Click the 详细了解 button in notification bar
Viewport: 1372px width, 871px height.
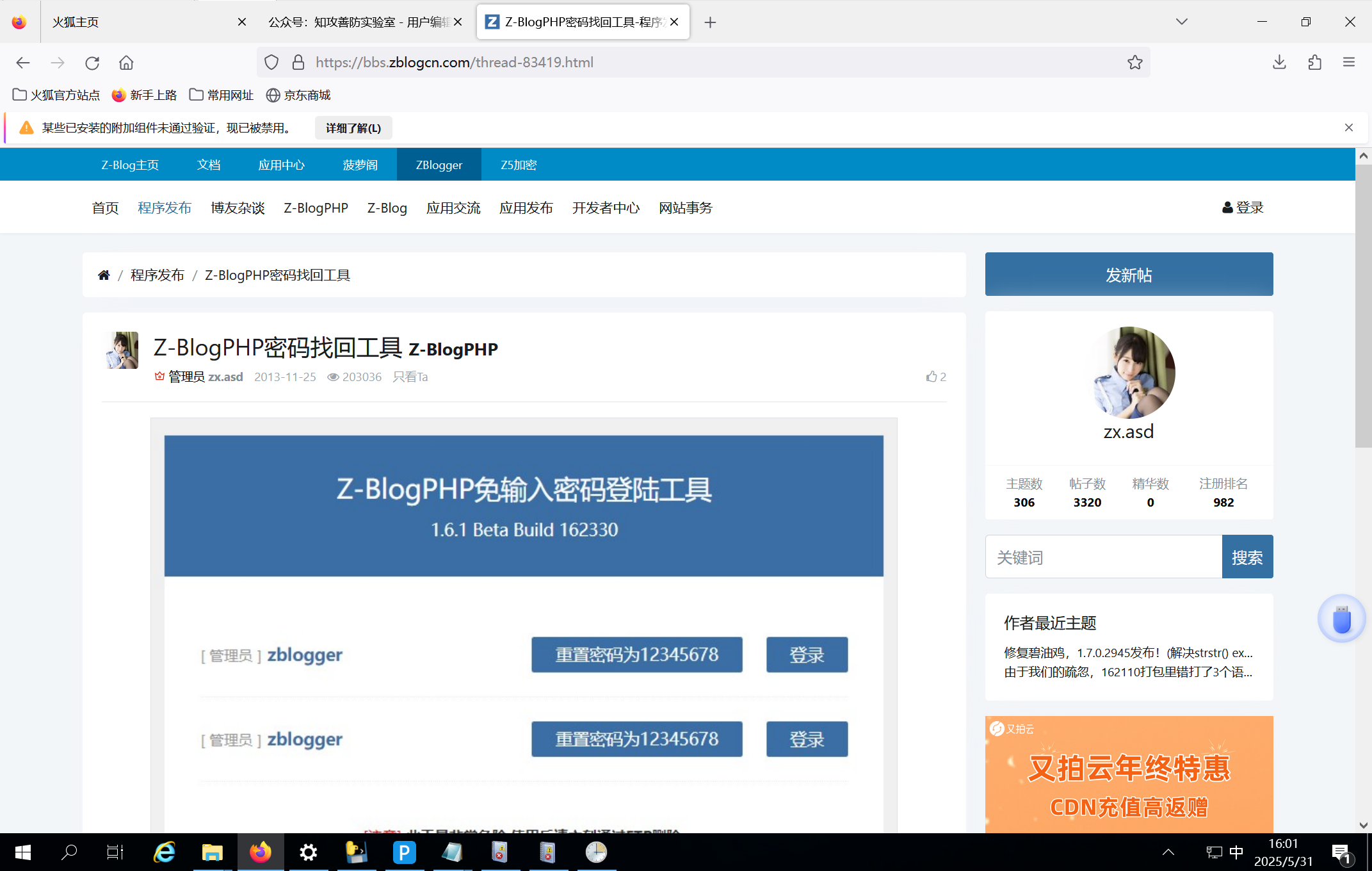click(353, 128)
